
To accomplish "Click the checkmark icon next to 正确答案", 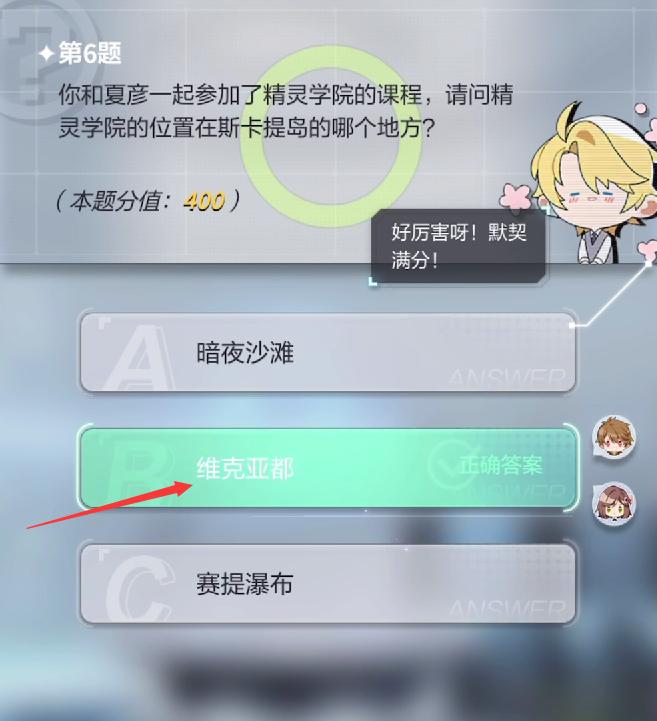I will [x=446, y=464].
